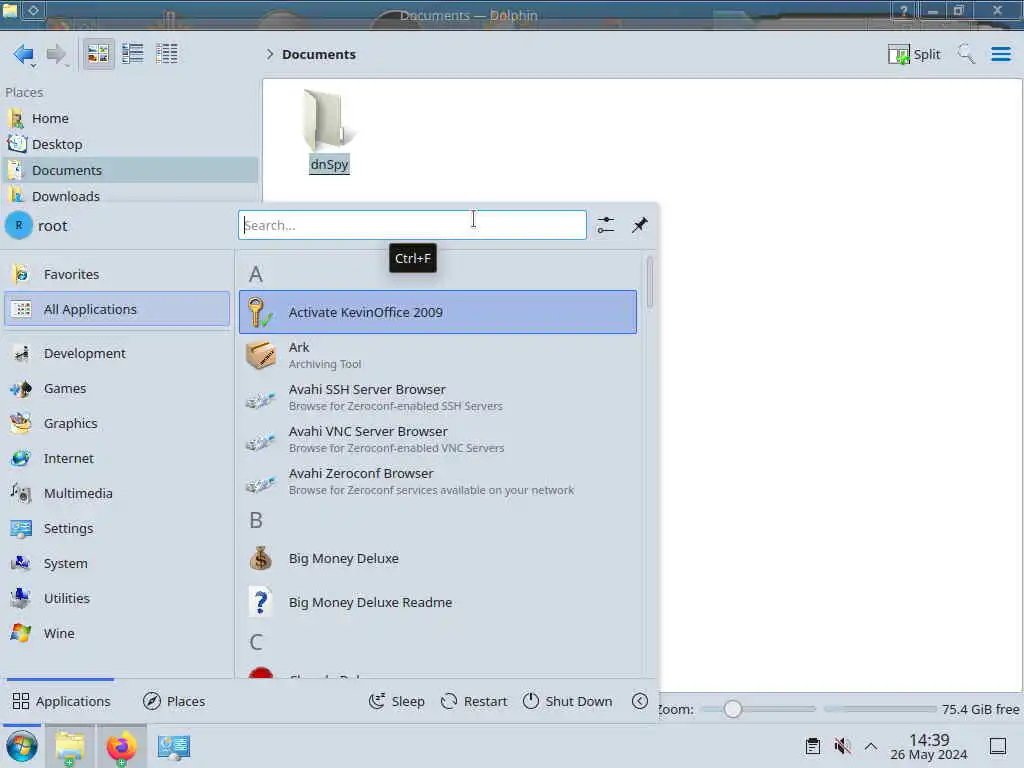Open the clipboard tray icon

(x=812, y=746)
